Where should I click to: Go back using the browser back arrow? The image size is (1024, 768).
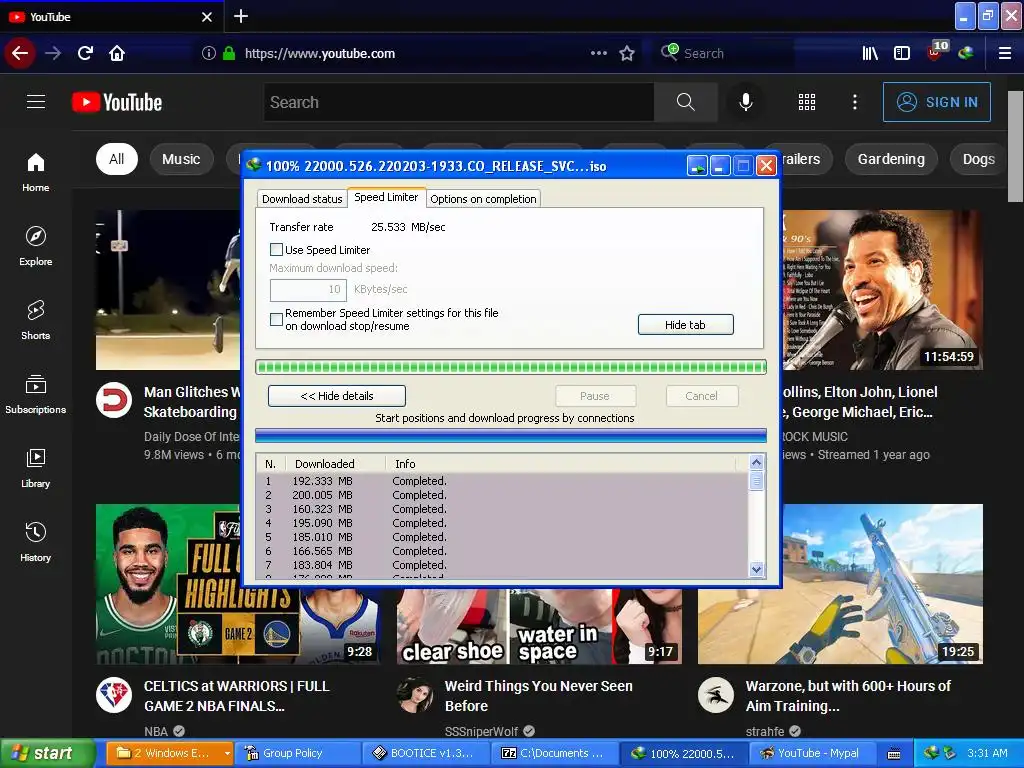pos(20,53)
